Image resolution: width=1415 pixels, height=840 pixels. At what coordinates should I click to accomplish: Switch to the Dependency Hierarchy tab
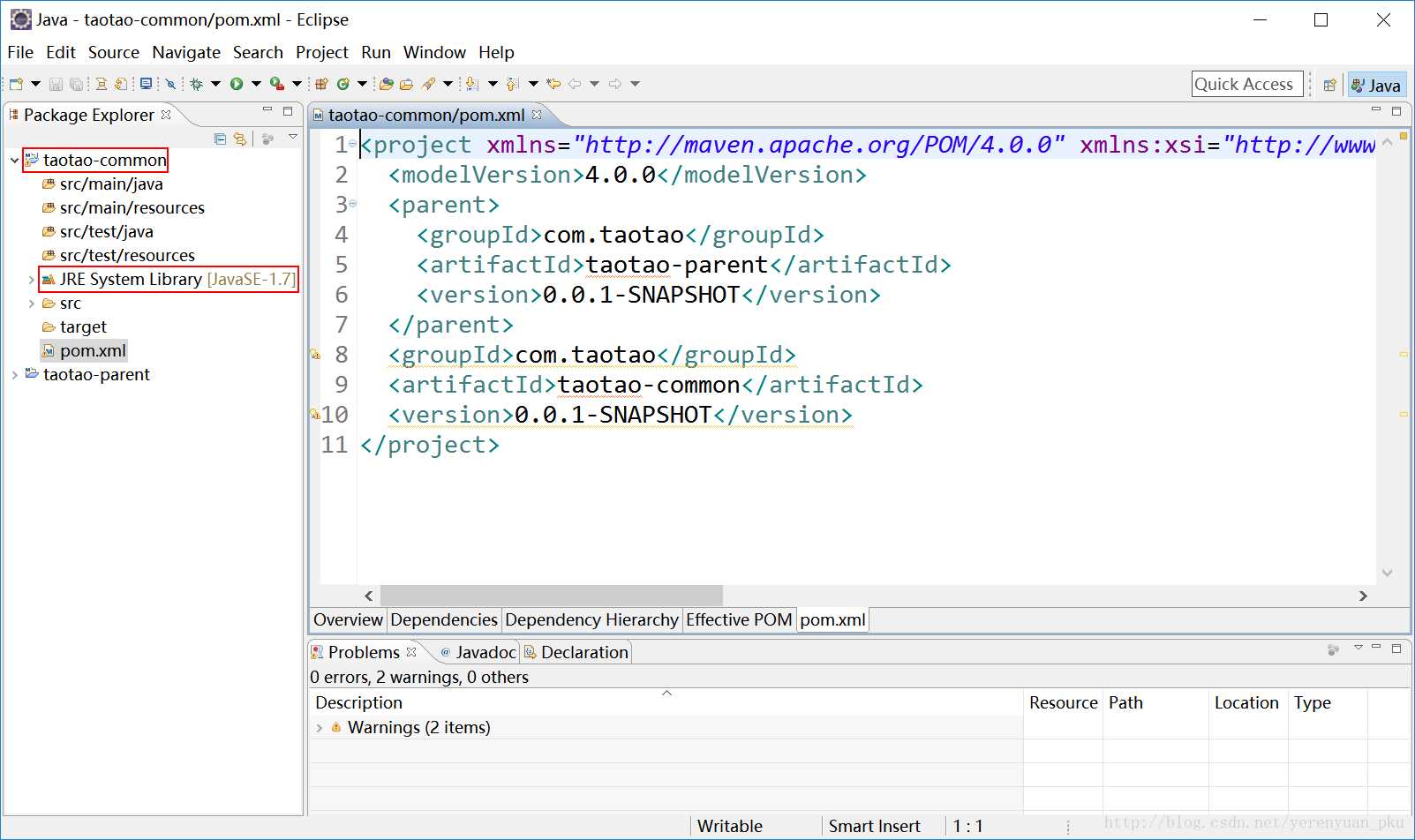tap(591, 619)
